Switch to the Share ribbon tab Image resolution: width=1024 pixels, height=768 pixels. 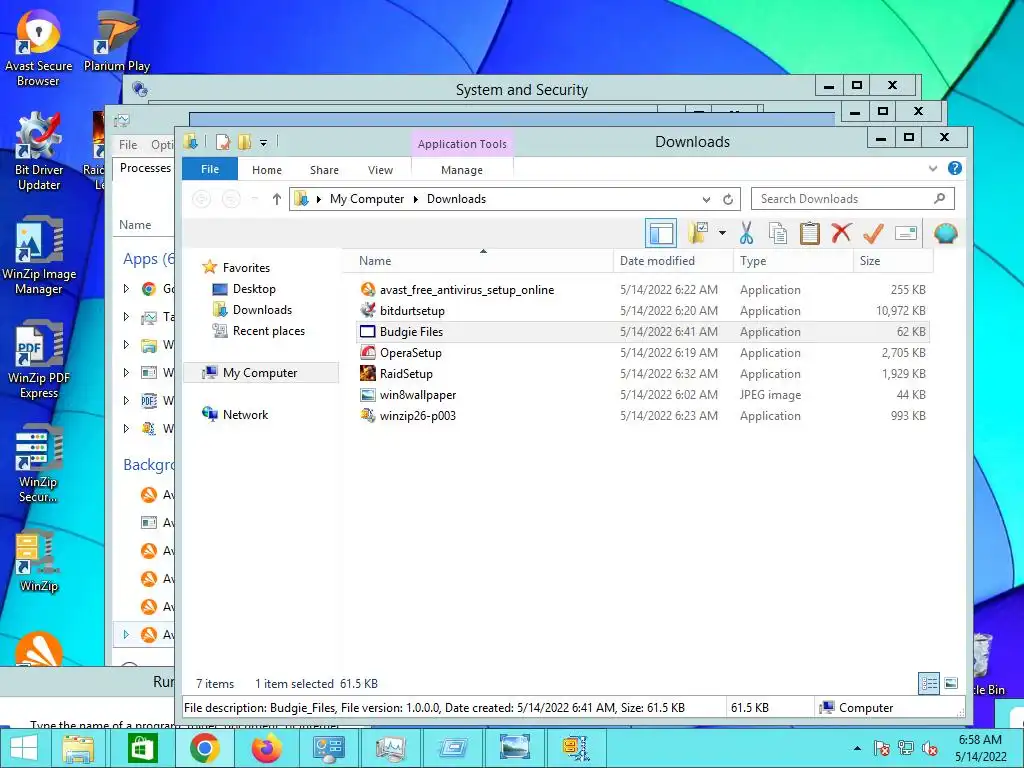(324, 170)
